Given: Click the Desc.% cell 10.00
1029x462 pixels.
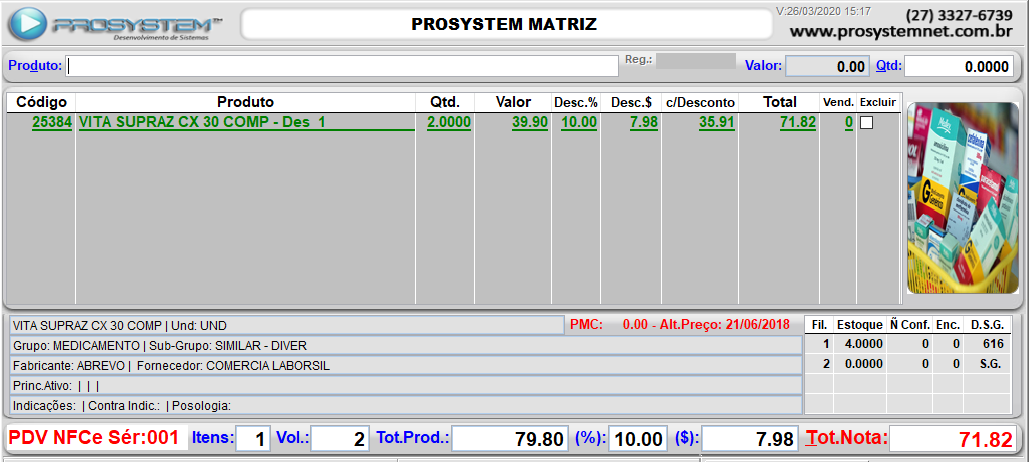Looking at the screenshot, I should (x=579, y=122).
